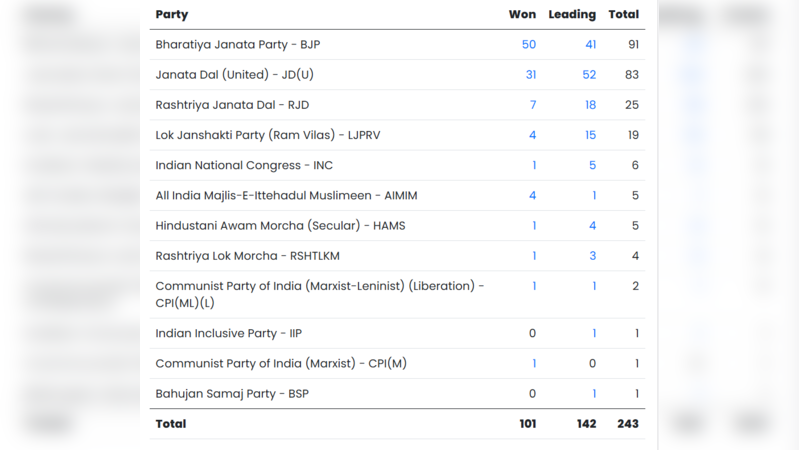The image size is (799, 450).
Task: Open CPI(M)'s won seat link
Action: click(534, 363)
